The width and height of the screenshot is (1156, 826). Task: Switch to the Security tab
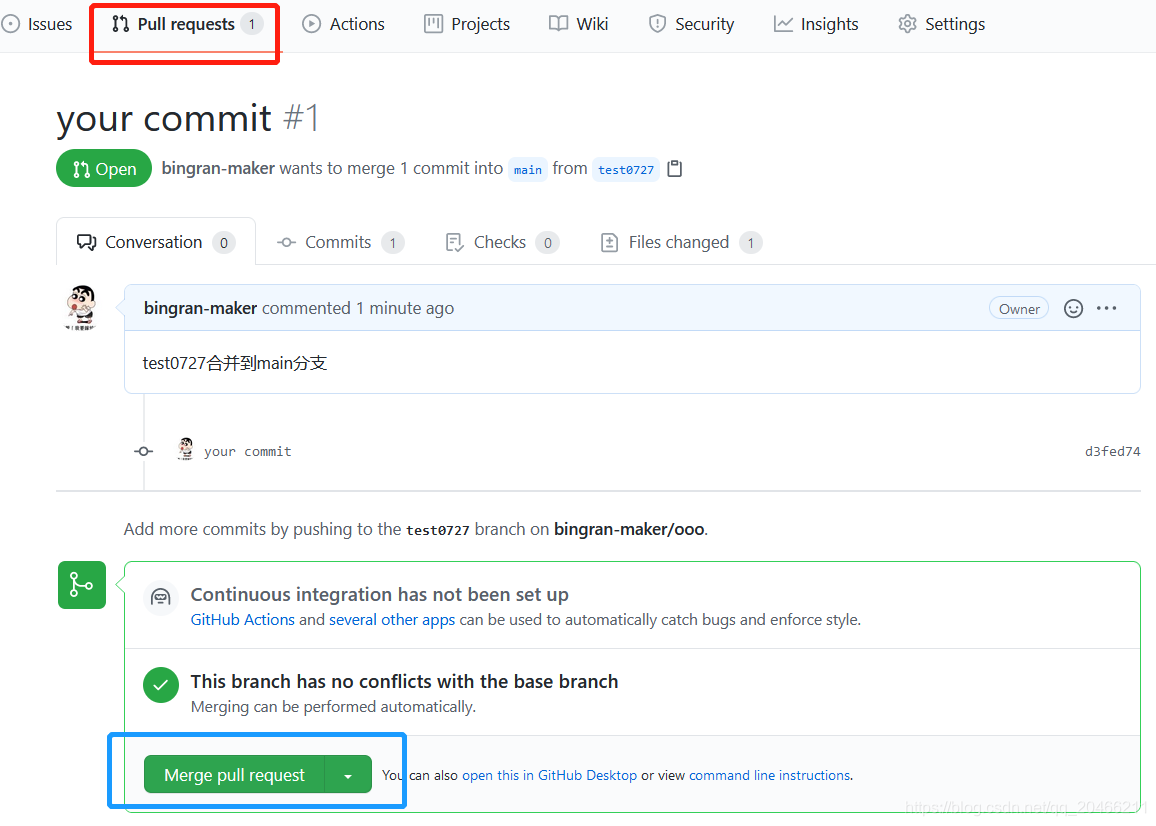(692, 24)
